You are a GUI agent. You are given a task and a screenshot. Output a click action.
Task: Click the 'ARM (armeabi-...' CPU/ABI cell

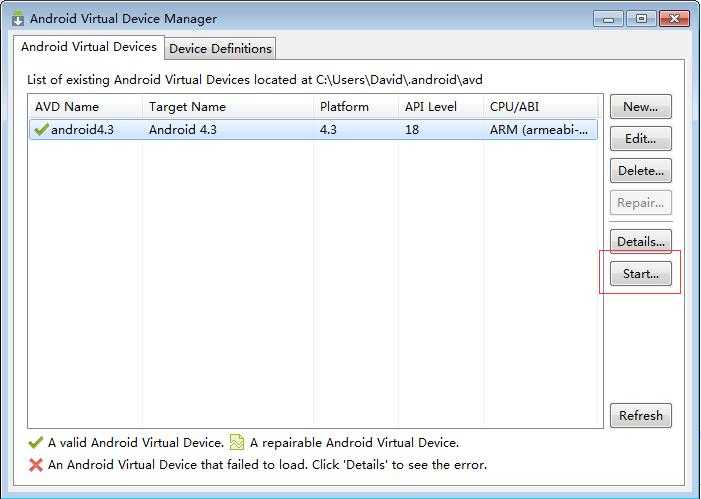(539, 130)
